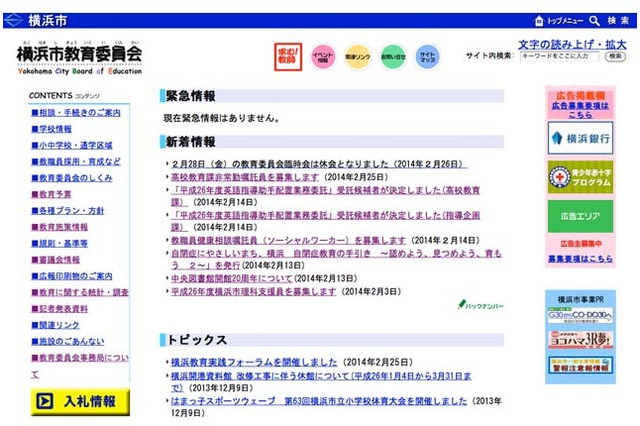Open 規則・基準等 menu item
This screenshot has width=640, height=426.
(60, 243)
